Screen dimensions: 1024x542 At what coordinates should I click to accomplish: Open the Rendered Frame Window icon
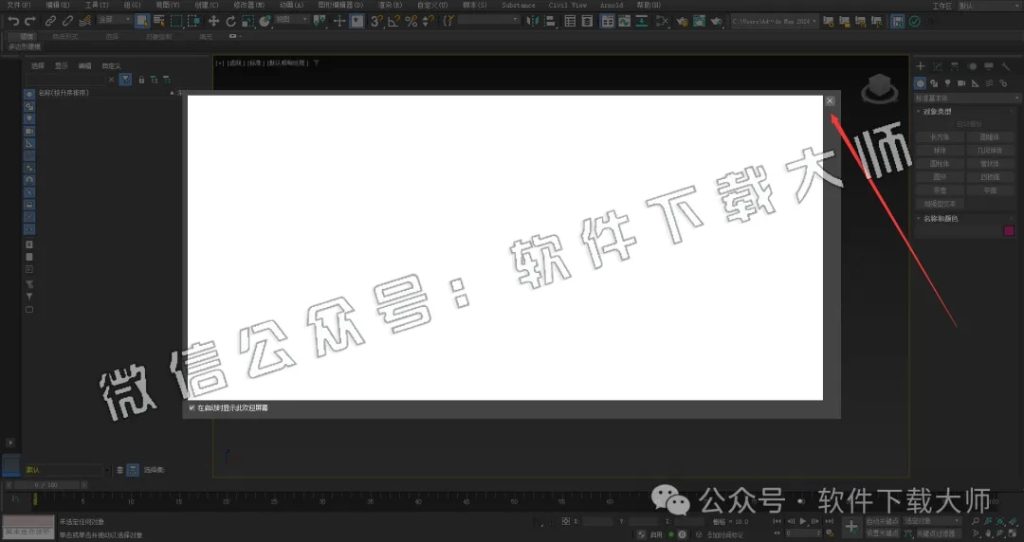pyautogui.click(x=699, y=22)
